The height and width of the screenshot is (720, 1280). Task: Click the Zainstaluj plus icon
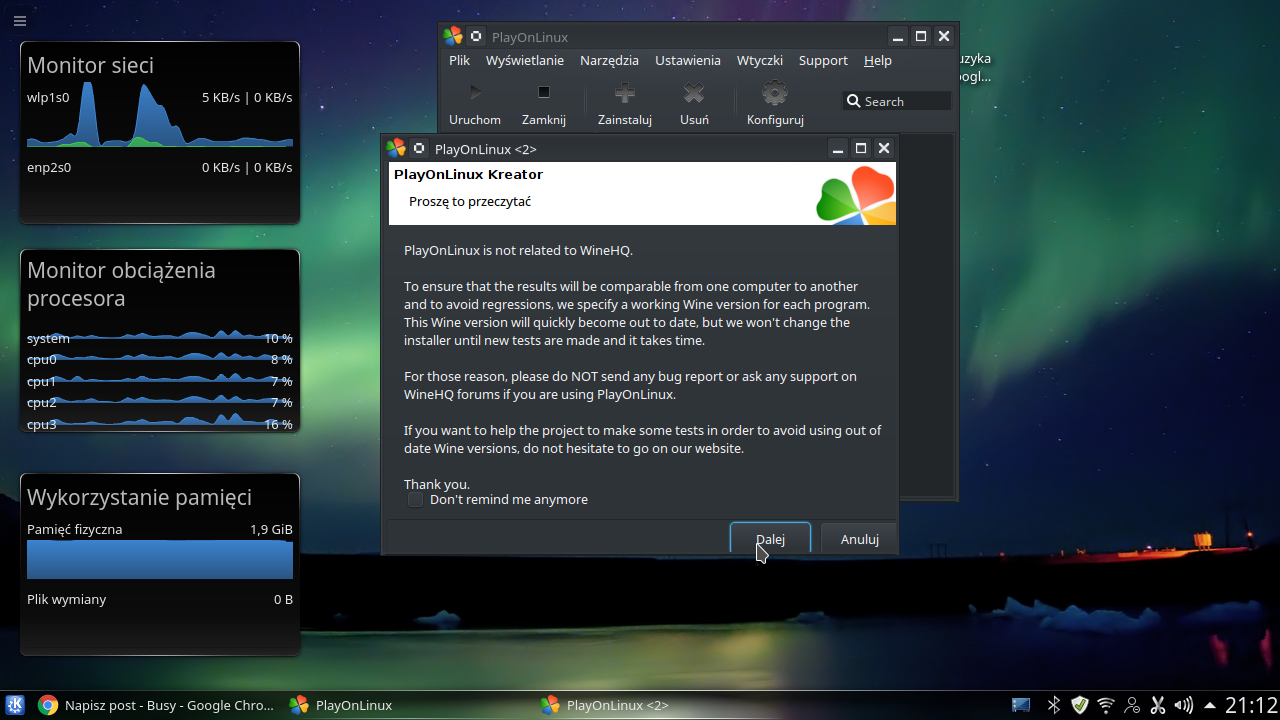625,93
